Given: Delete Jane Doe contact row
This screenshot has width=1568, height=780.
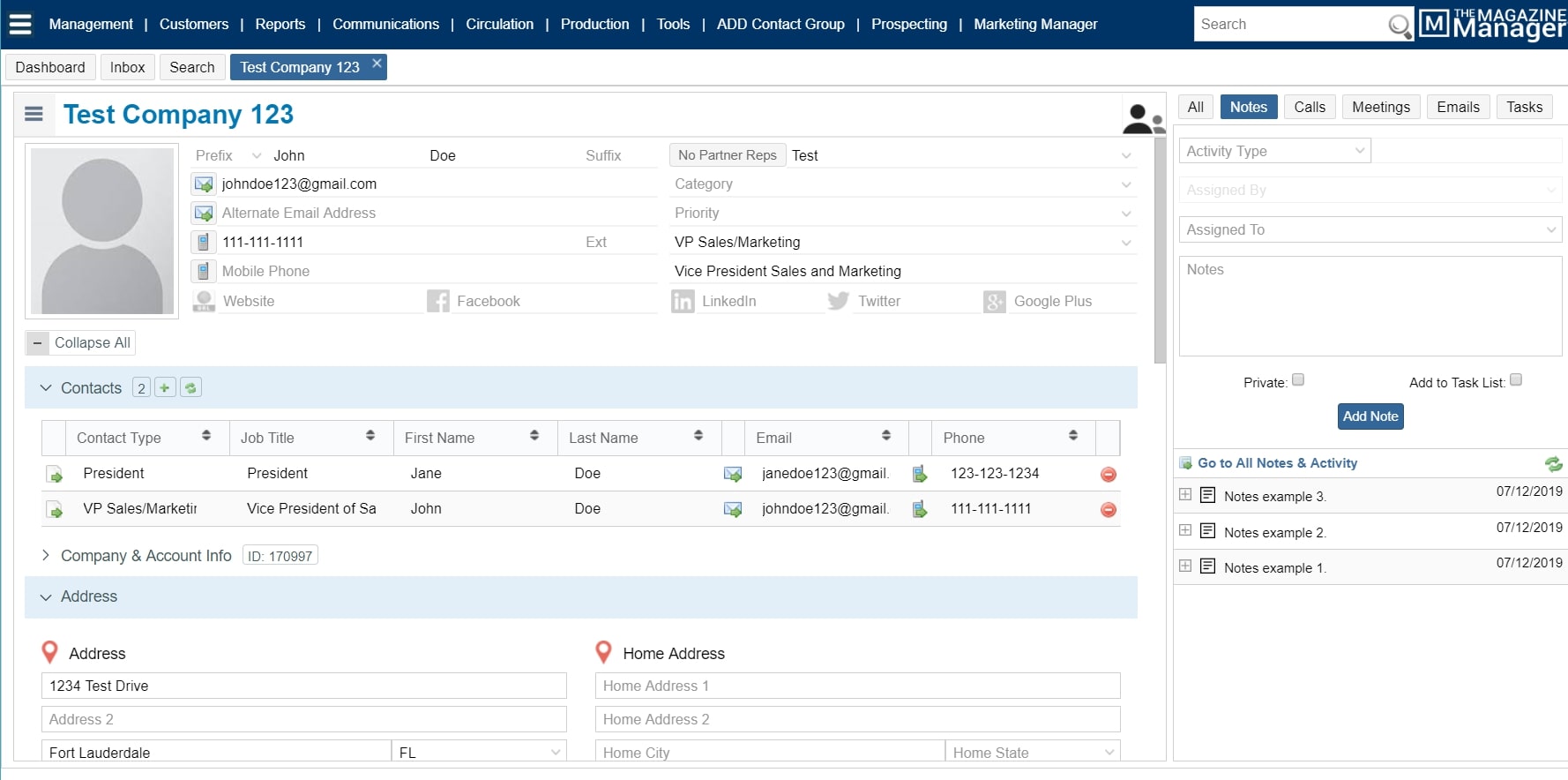Looking at the screenshot, I should [x=1109, y=475].
